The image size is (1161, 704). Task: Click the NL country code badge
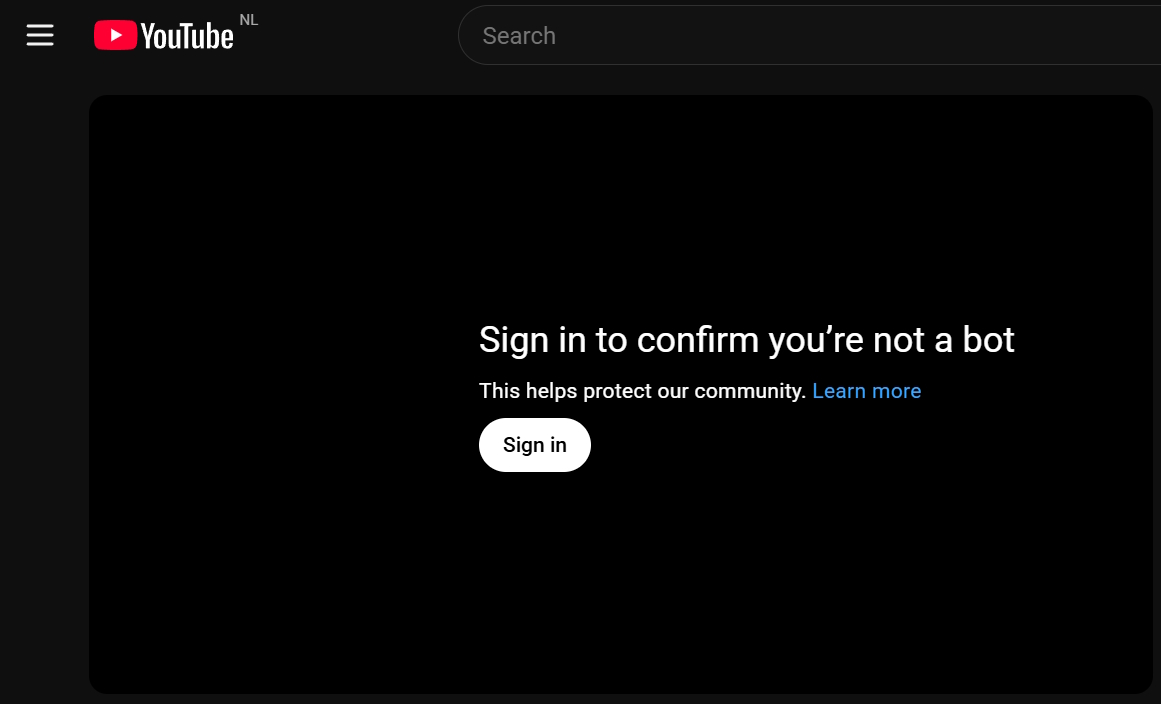249,20
